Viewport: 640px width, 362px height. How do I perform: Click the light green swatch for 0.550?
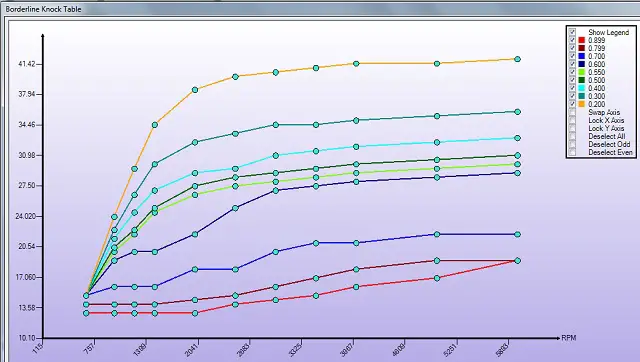click(582, 72)
